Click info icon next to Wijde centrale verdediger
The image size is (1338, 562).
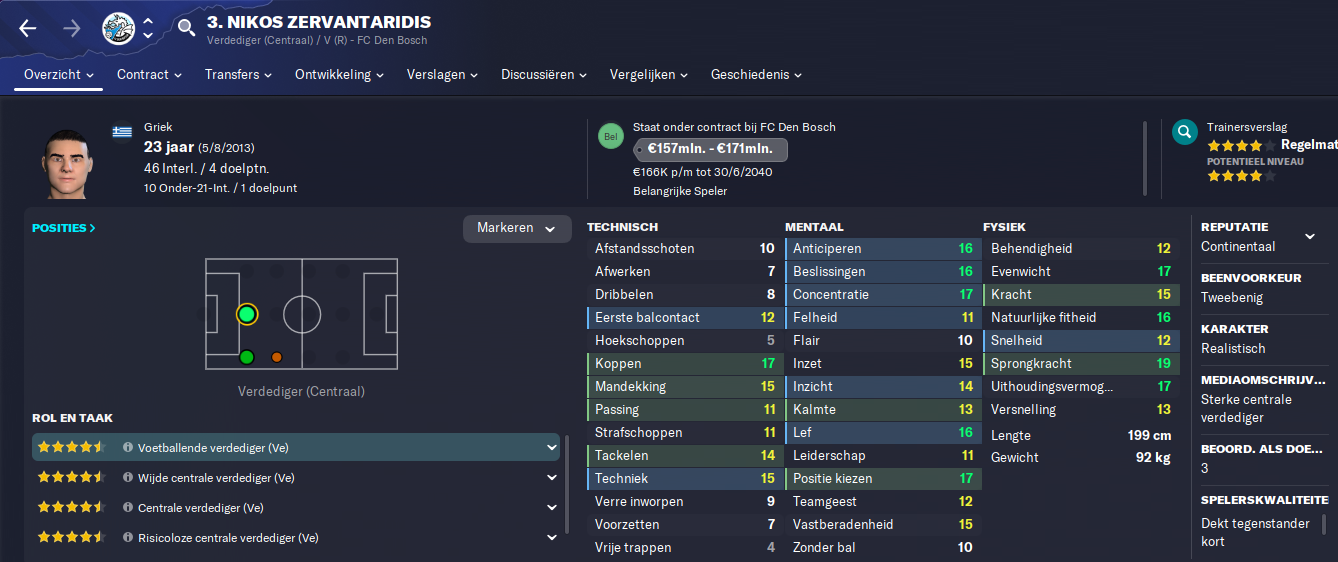point(128,478)
